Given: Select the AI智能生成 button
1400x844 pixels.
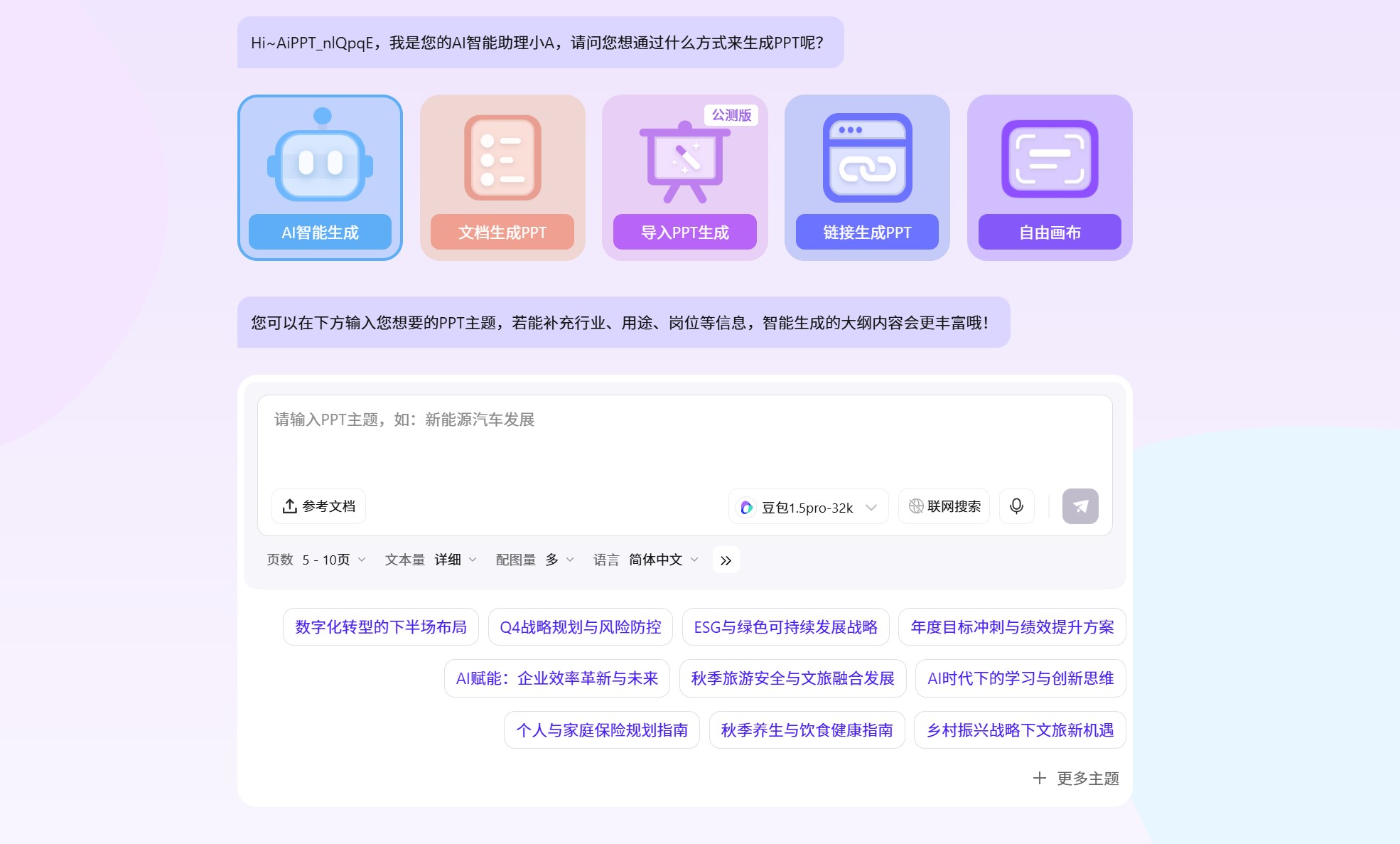Looking at the screenshot, I should [320, 232].
